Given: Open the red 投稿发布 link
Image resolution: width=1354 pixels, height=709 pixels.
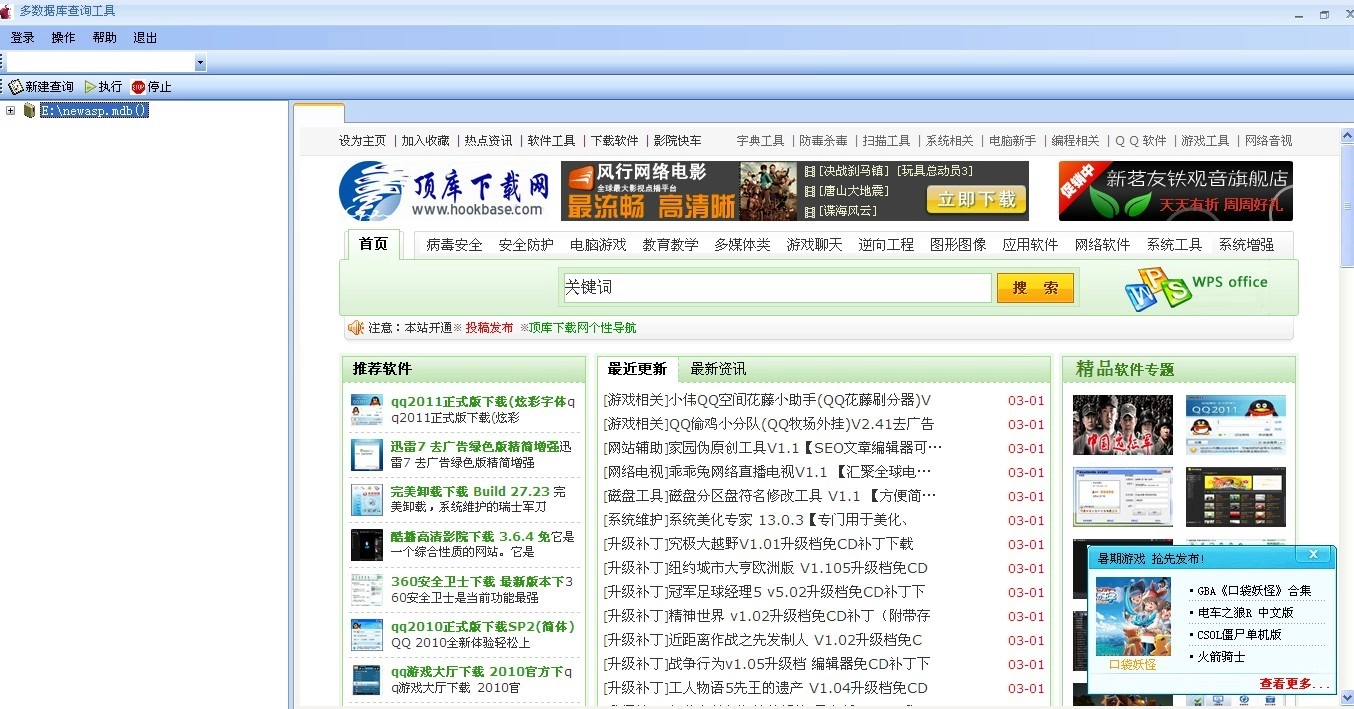Looking at the screenshot, I should click(x=489, y=328).
